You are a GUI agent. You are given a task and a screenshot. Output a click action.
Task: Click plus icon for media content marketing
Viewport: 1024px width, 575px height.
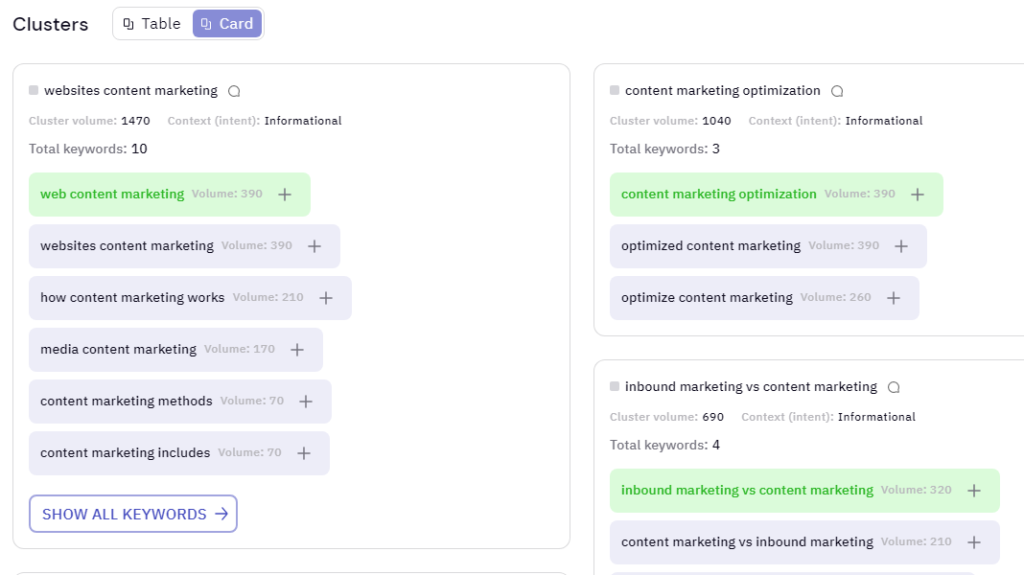click(x=297, y=350)
